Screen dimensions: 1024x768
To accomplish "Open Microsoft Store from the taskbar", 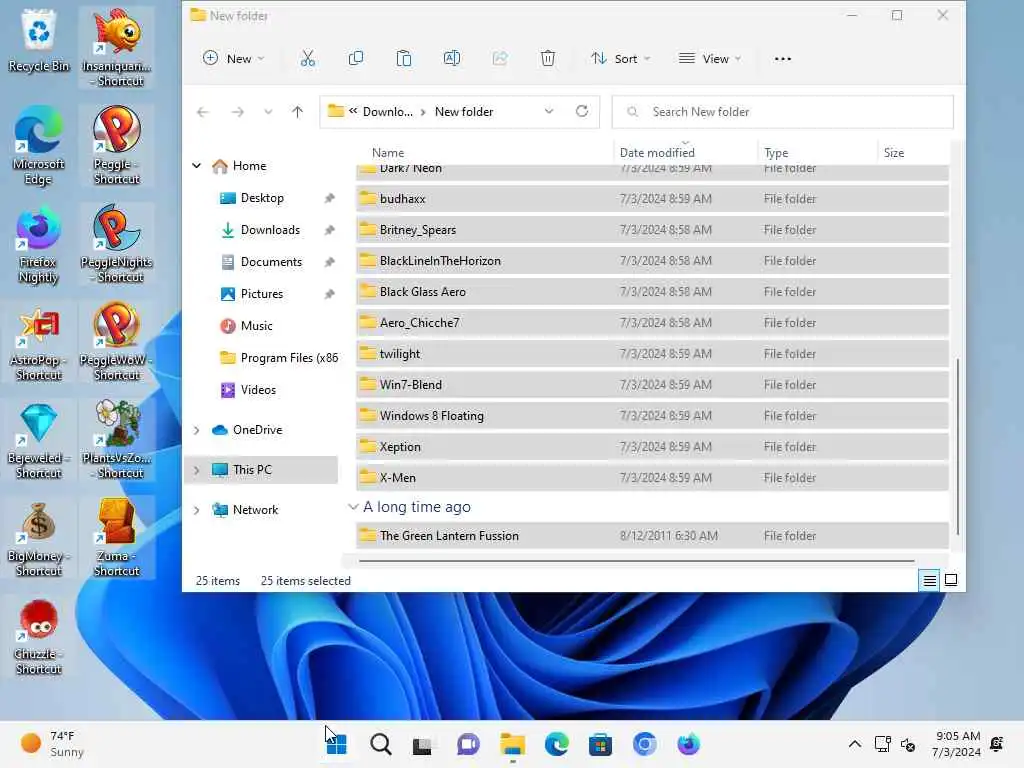I will 600,744.
